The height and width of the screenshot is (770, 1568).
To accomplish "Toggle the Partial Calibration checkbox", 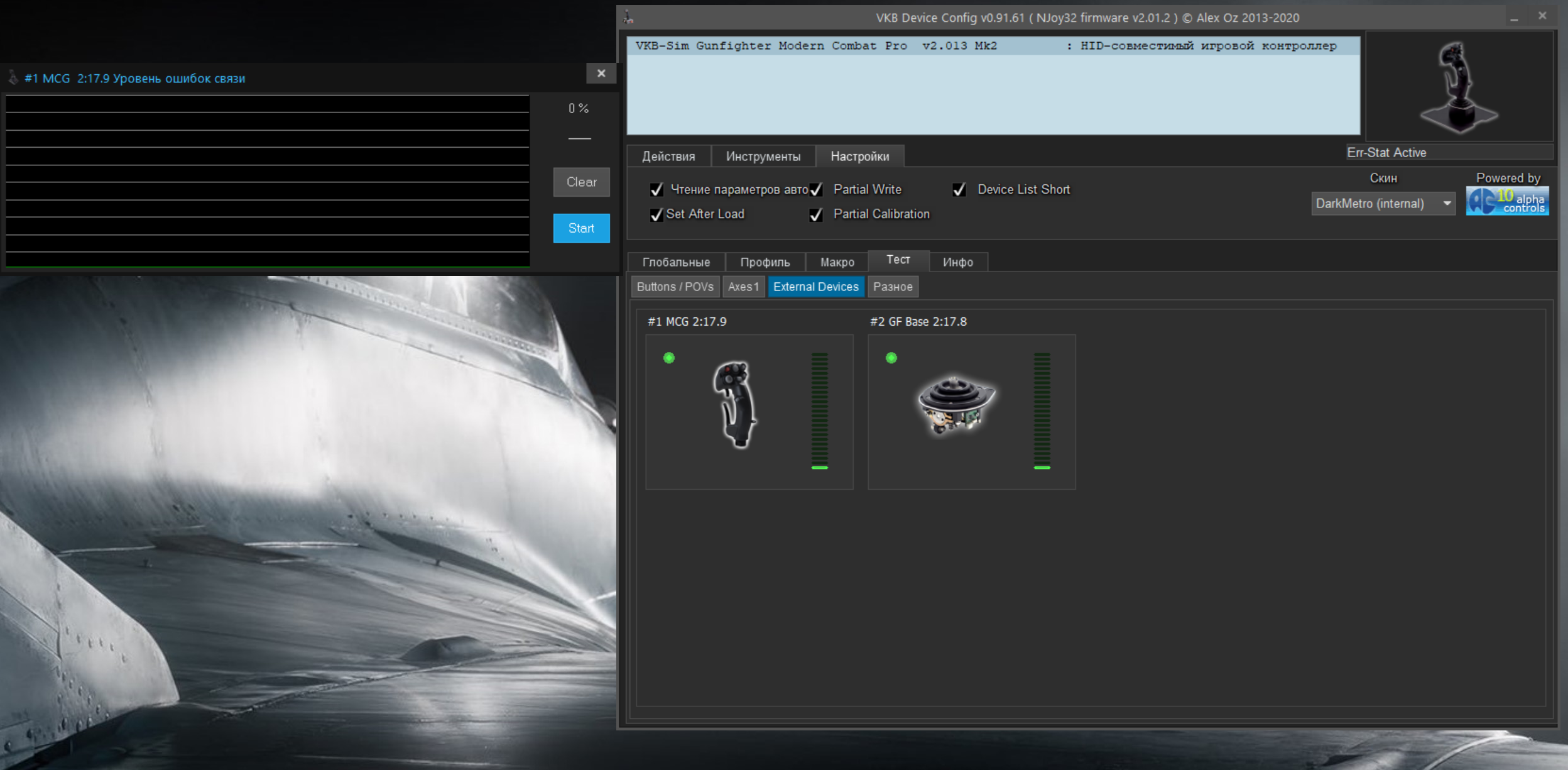I will [x=816, y=214].
